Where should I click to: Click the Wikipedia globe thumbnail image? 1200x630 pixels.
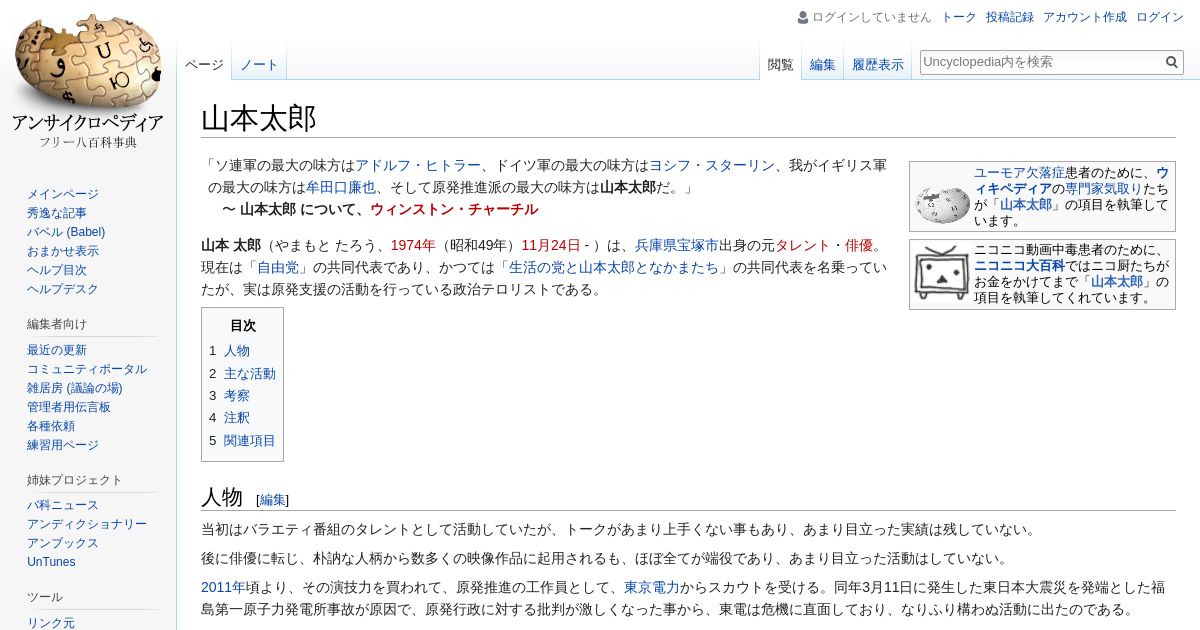(942, 203)
